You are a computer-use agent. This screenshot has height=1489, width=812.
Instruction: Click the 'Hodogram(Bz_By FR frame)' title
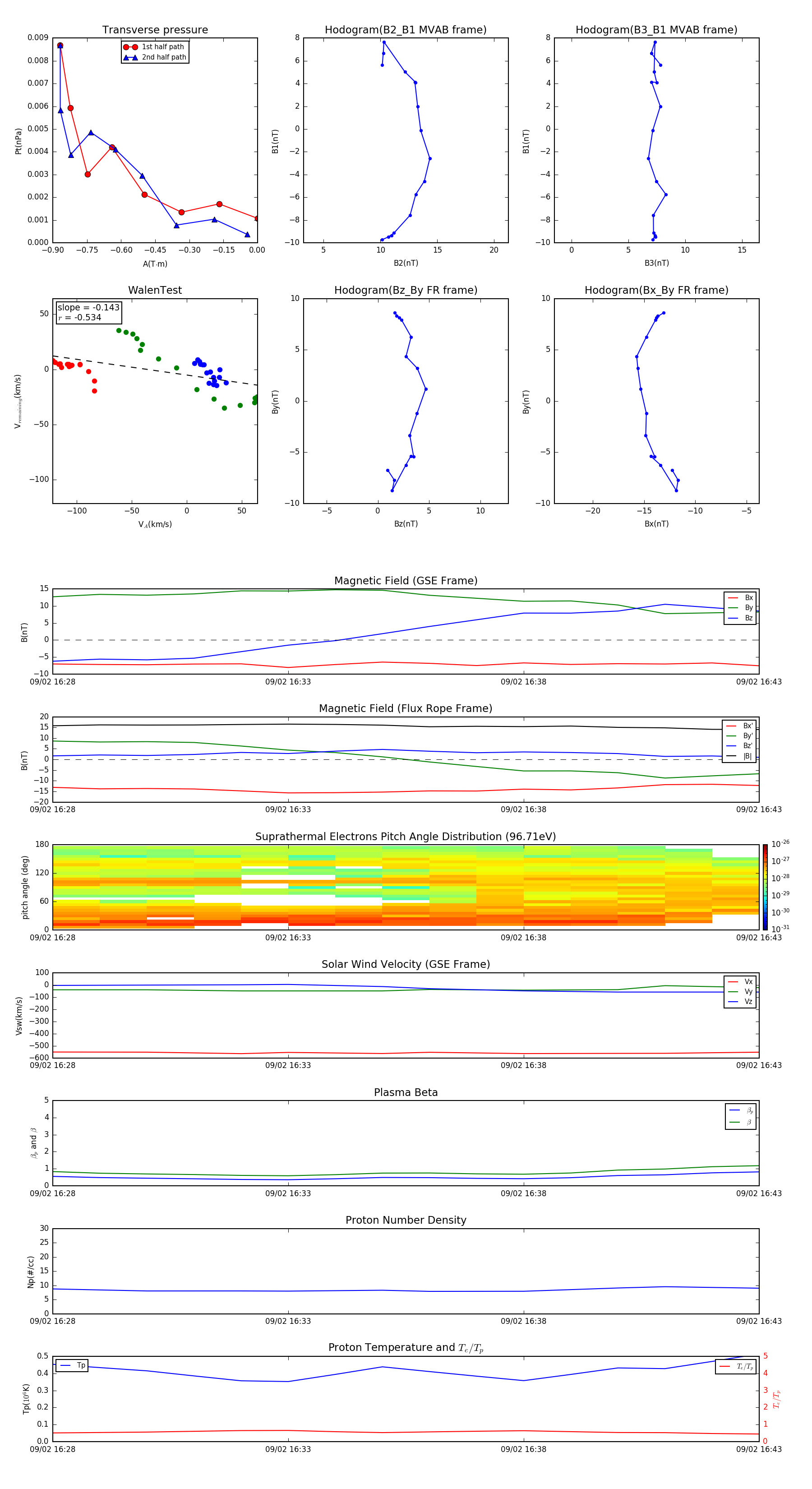coord(406,290)
